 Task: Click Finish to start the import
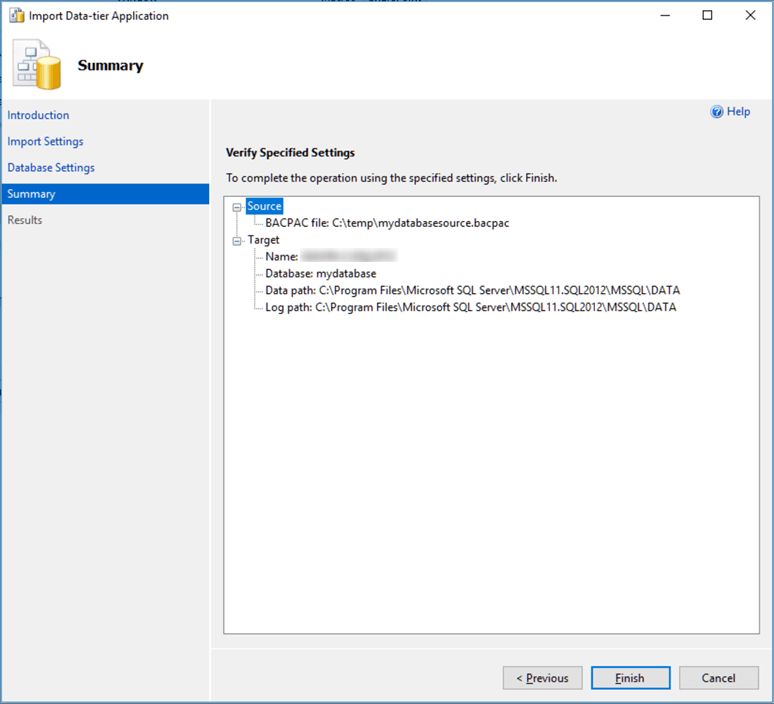(x=630, y=678)
